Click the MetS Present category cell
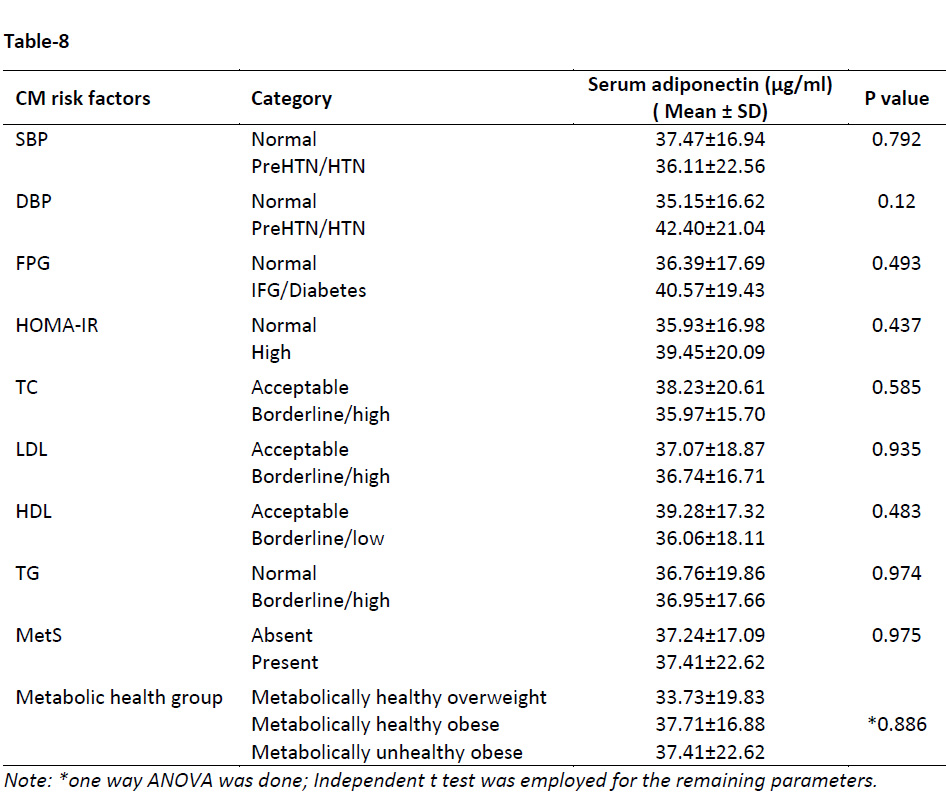 tap(285, 662)
